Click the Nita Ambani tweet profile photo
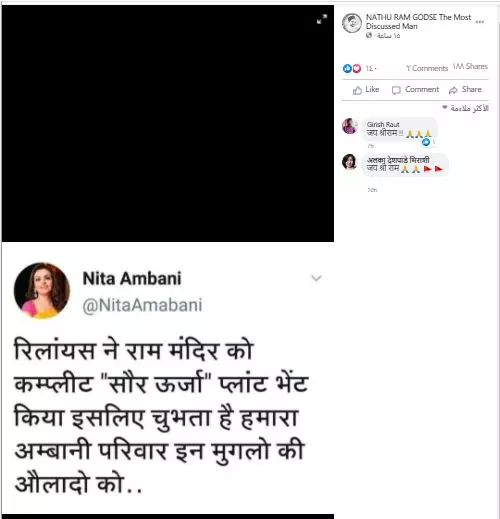This screenshot has width=500, height=519. (42, 290)
